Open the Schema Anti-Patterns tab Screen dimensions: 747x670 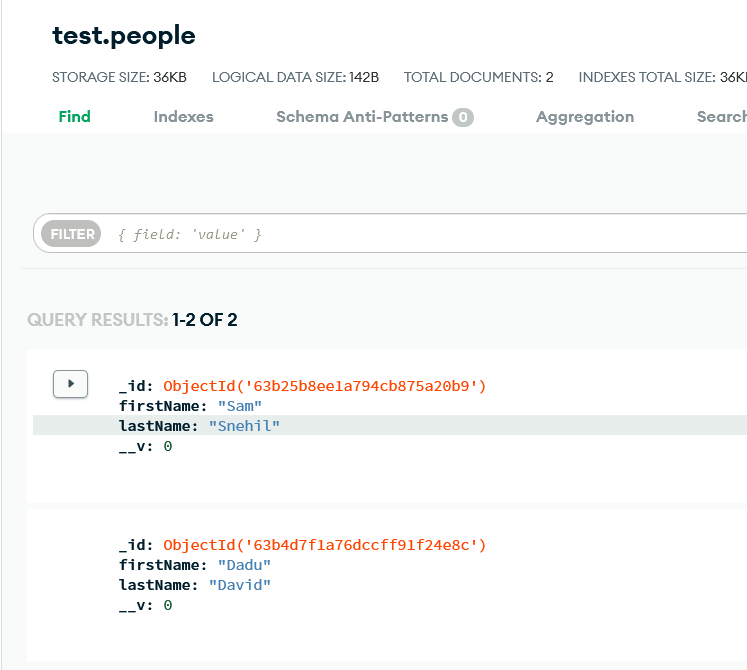coord(362,117)
